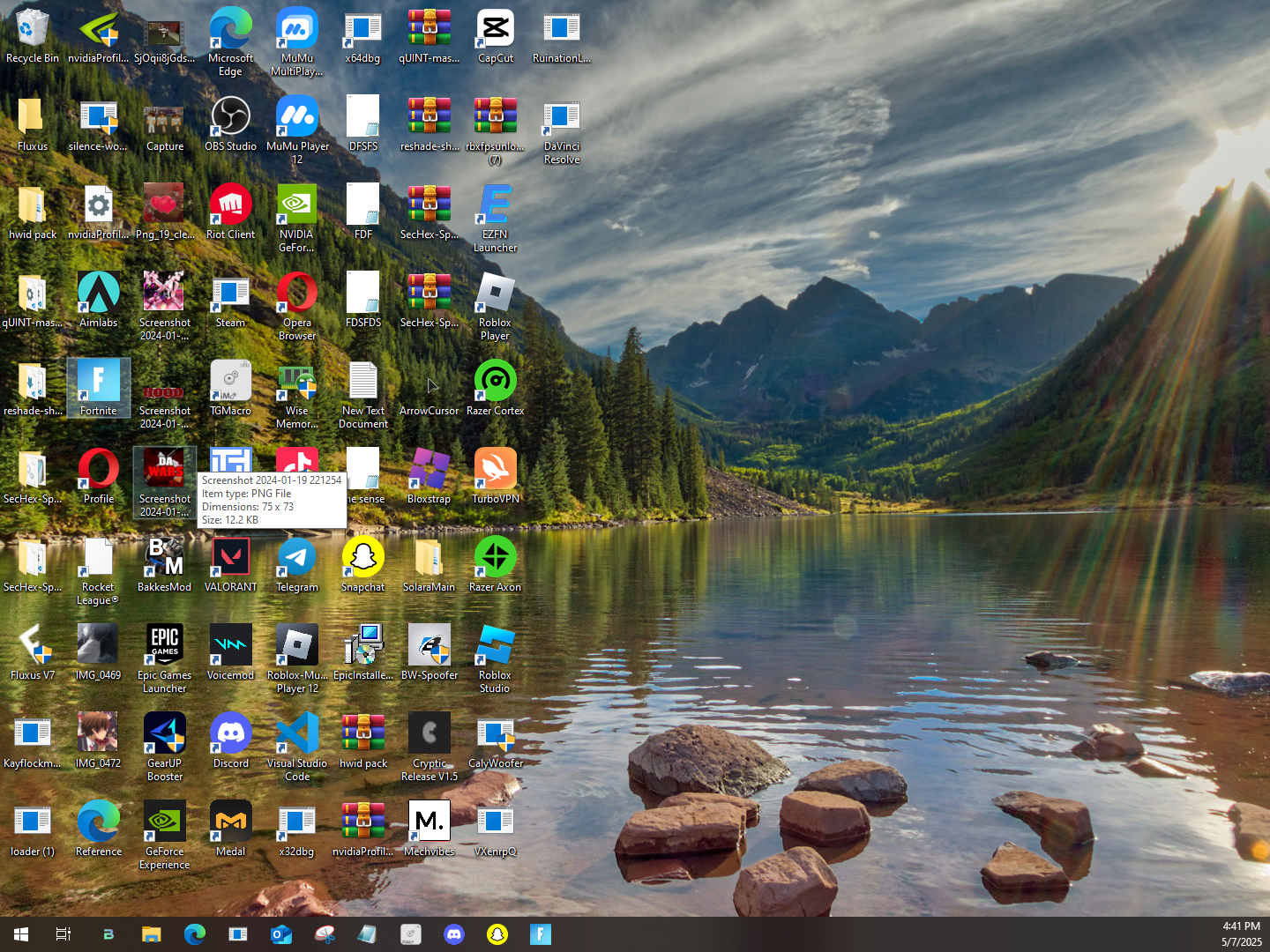Select the Telegram desktop icon
This screenshot has height=952, width=1270.
click(297, 564)
